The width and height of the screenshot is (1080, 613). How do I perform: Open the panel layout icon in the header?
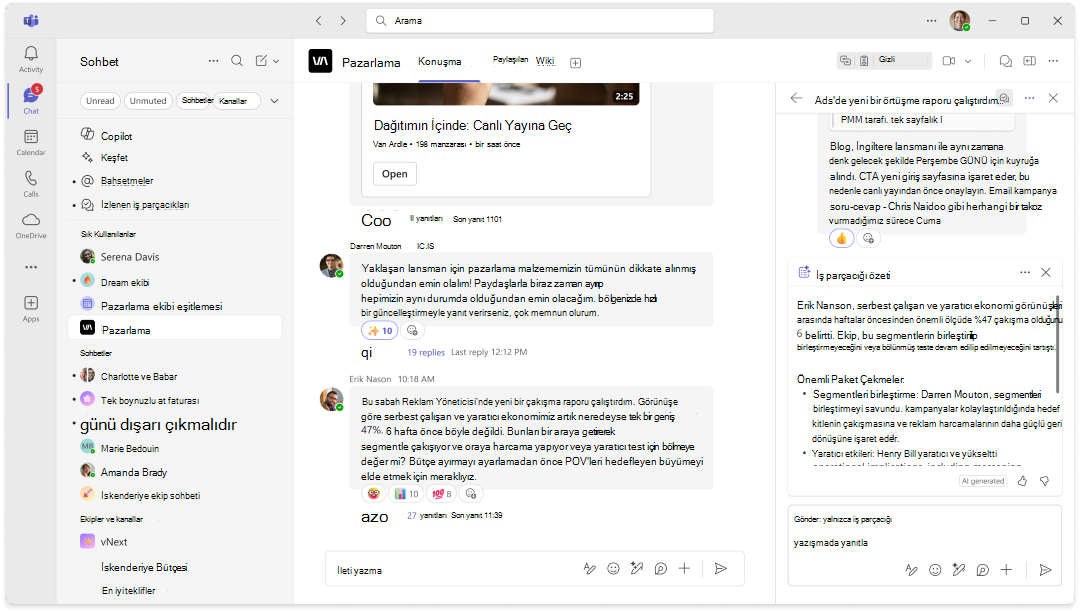1030,61
